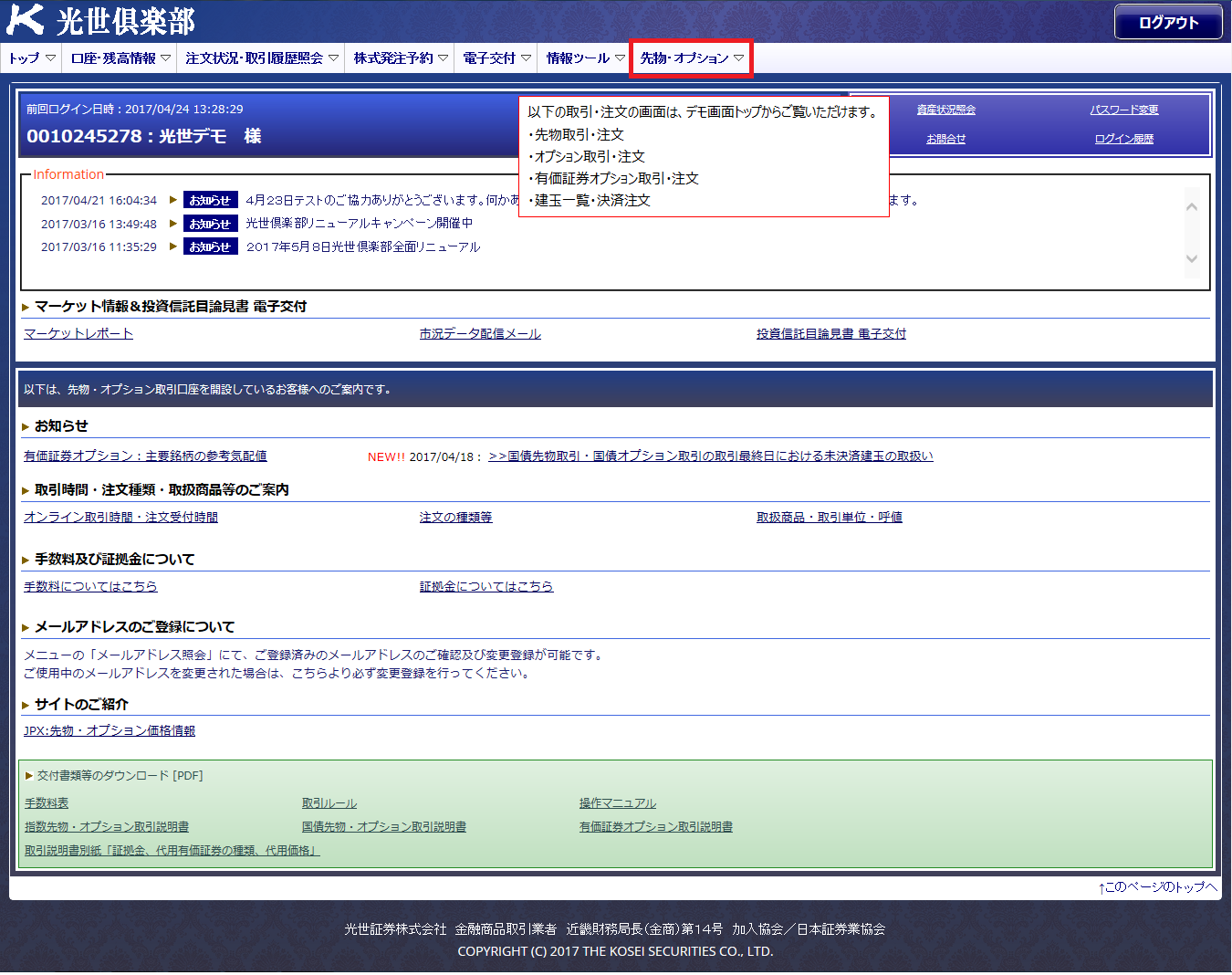Open the 取扱商品・取引単位・呼値 link
The height and width of the screenshot is (975, 1232).
coord(830,518)
